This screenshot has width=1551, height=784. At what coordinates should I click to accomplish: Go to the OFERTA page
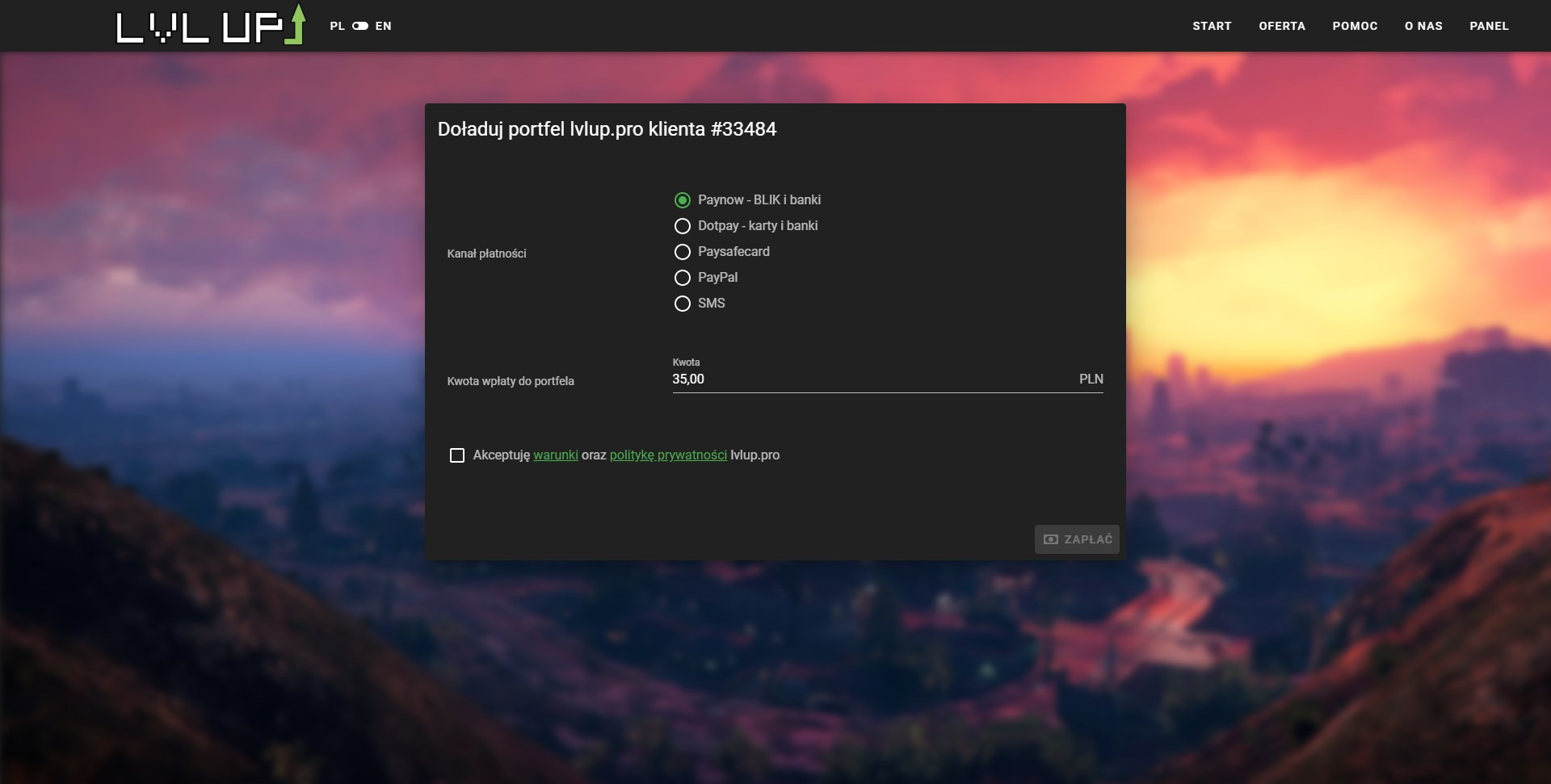1281,26
